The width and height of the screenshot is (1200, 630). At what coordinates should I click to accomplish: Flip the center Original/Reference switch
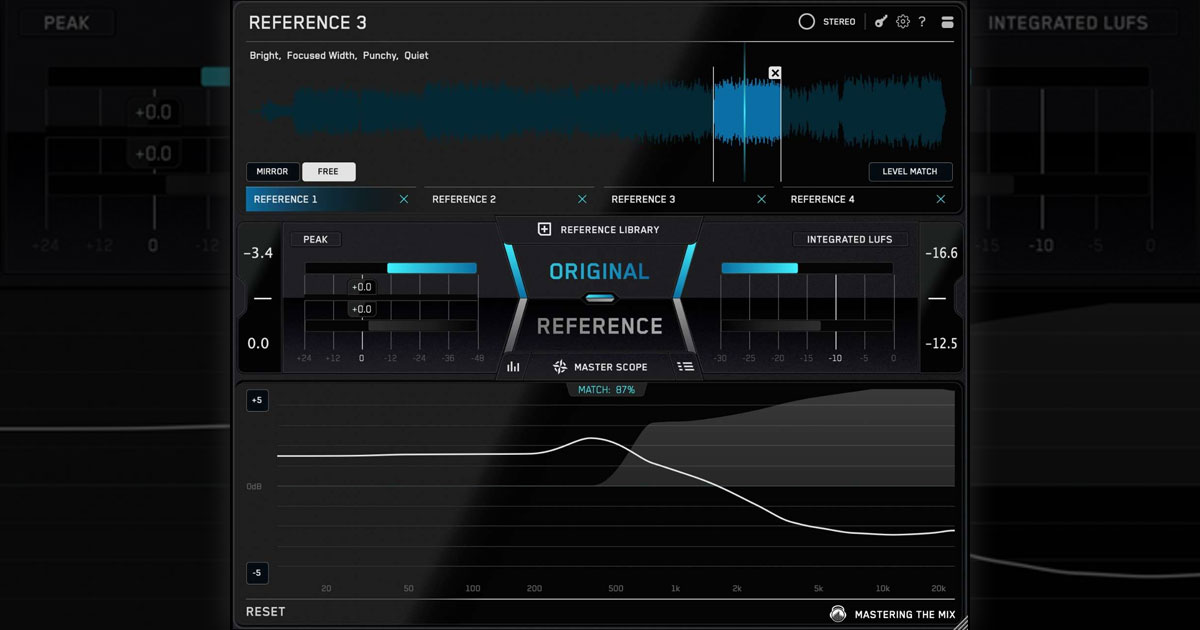coord(600,298)
